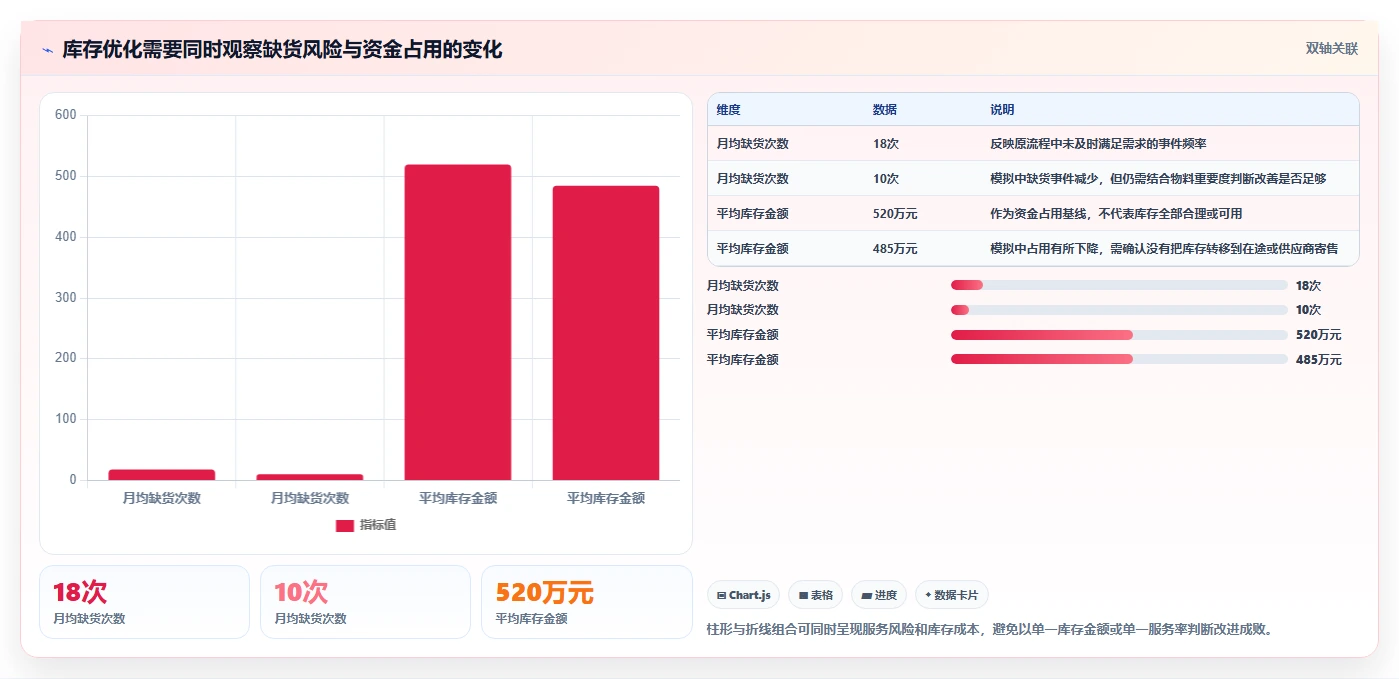Click the progress bar labeled 520万元
Screen dimensions: 1399x679
(x=1119, y=335)
